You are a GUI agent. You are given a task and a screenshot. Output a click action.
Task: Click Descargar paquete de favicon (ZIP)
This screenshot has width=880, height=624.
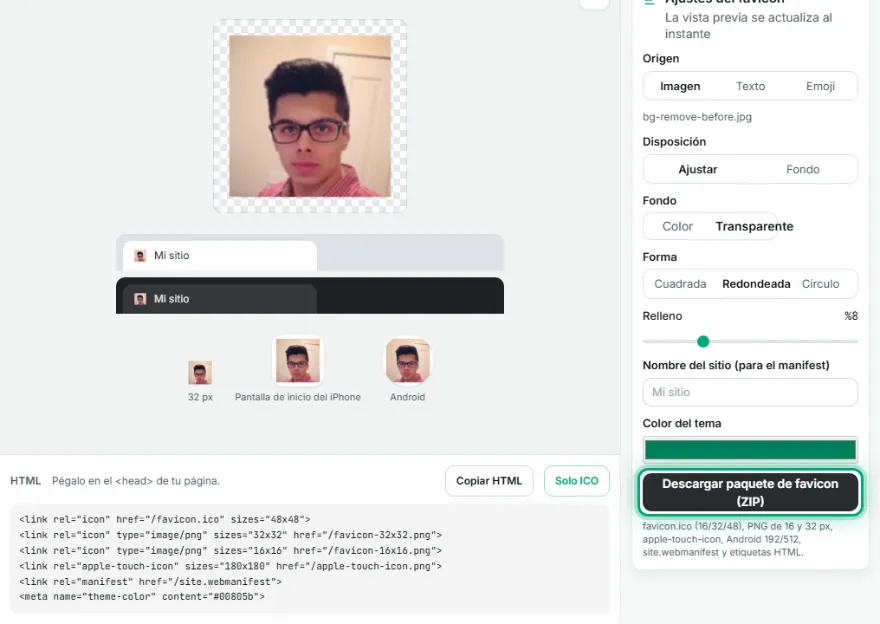click(x=750, y=492)
